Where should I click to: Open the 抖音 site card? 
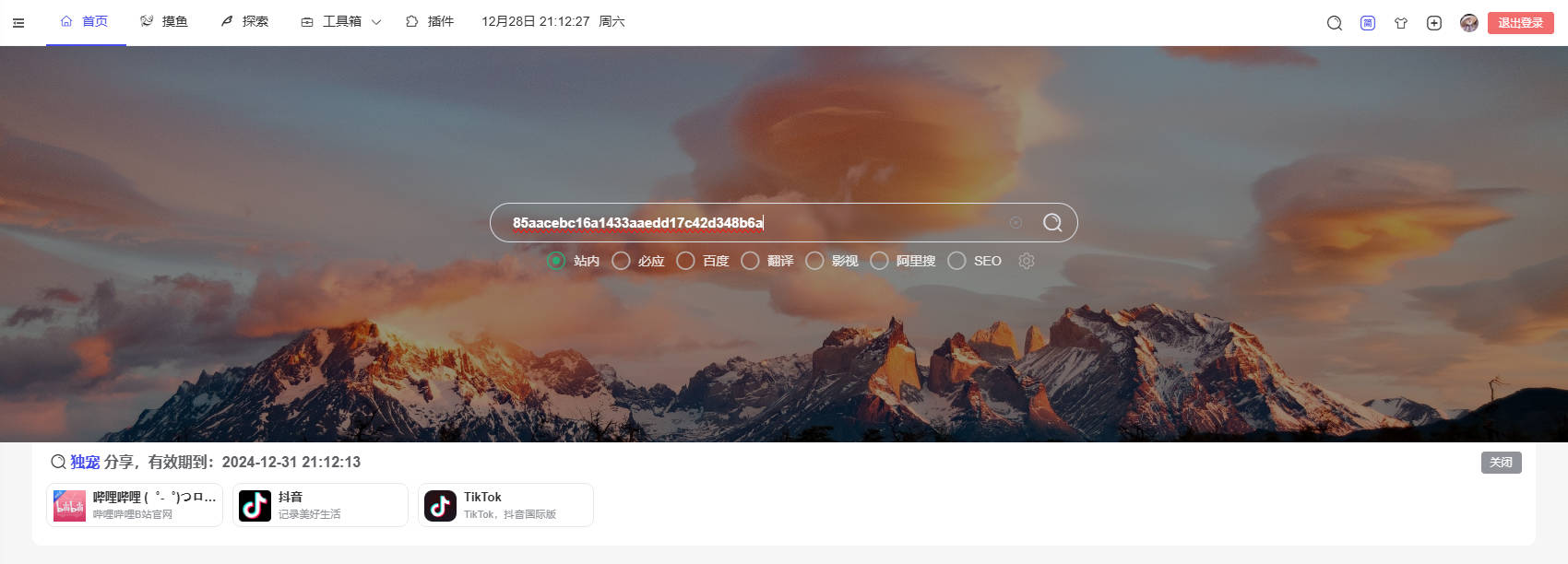coord(320,505)
